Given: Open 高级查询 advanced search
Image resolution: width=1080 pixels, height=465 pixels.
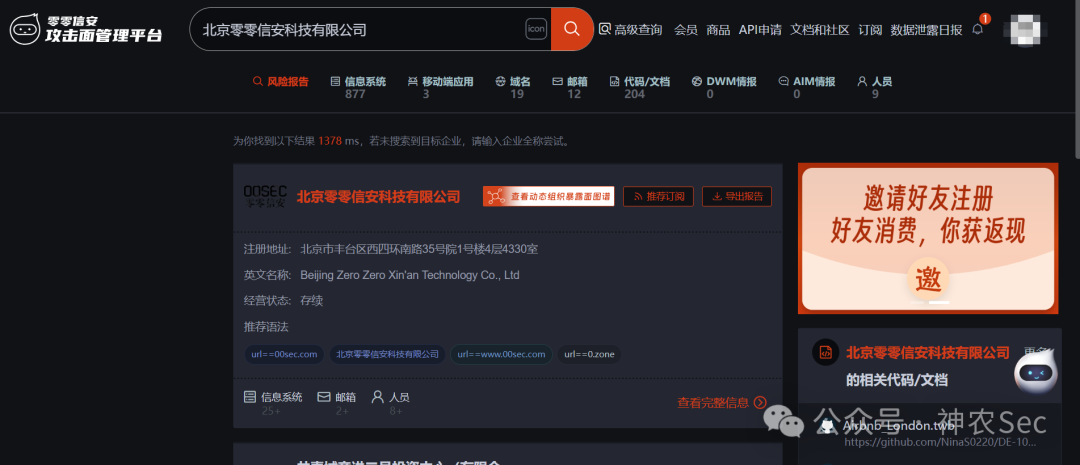Looking at the screenshot, I should [630, 30].
